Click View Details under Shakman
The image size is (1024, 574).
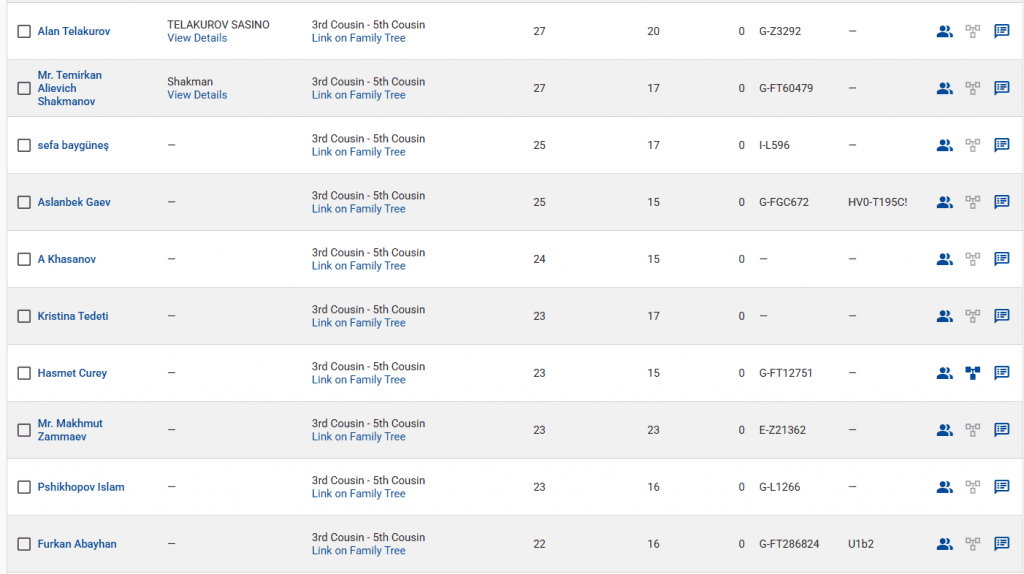[x=197, y=95]
